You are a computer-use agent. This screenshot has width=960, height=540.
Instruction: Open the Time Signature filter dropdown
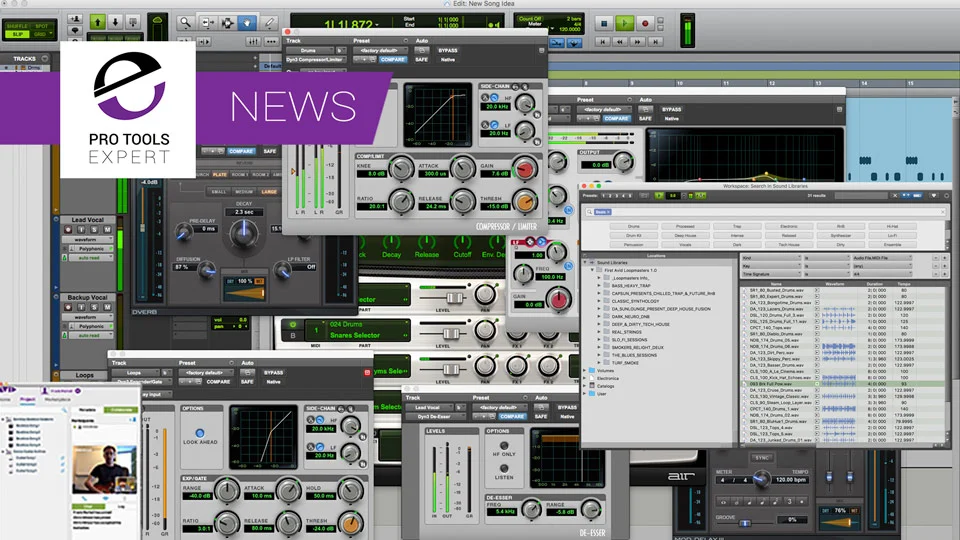pos(771,274)
